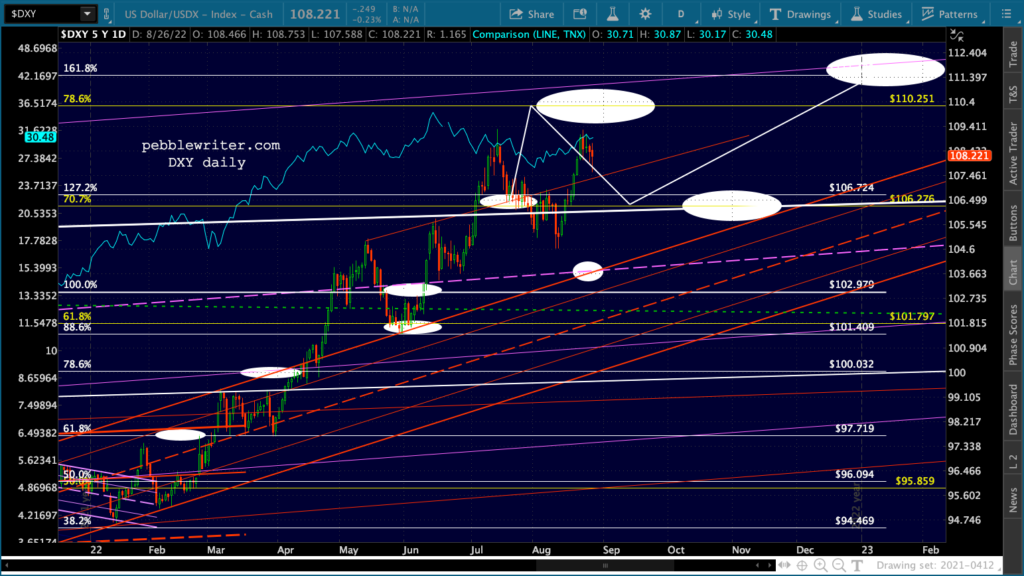Click the 108.221 last price in header
Screen dimensions: 1024x576
[x=315, y=14]
